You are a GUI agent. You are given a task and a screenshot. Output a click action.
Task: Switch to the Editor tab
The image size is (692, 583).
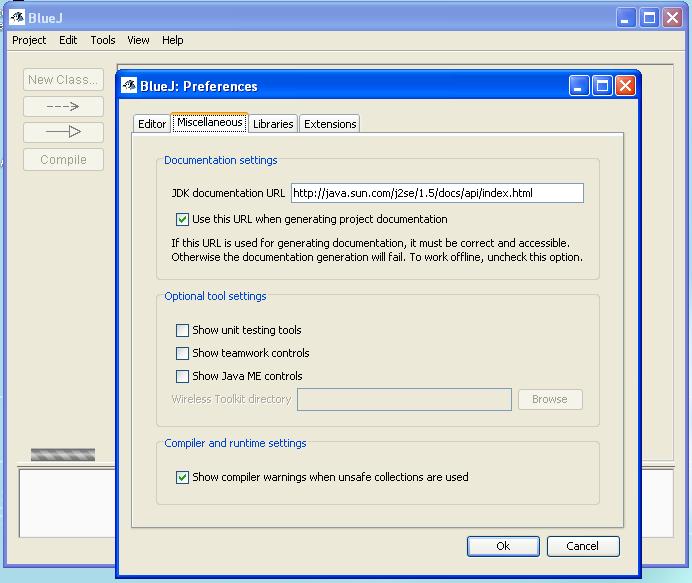(x=152, y=124)
